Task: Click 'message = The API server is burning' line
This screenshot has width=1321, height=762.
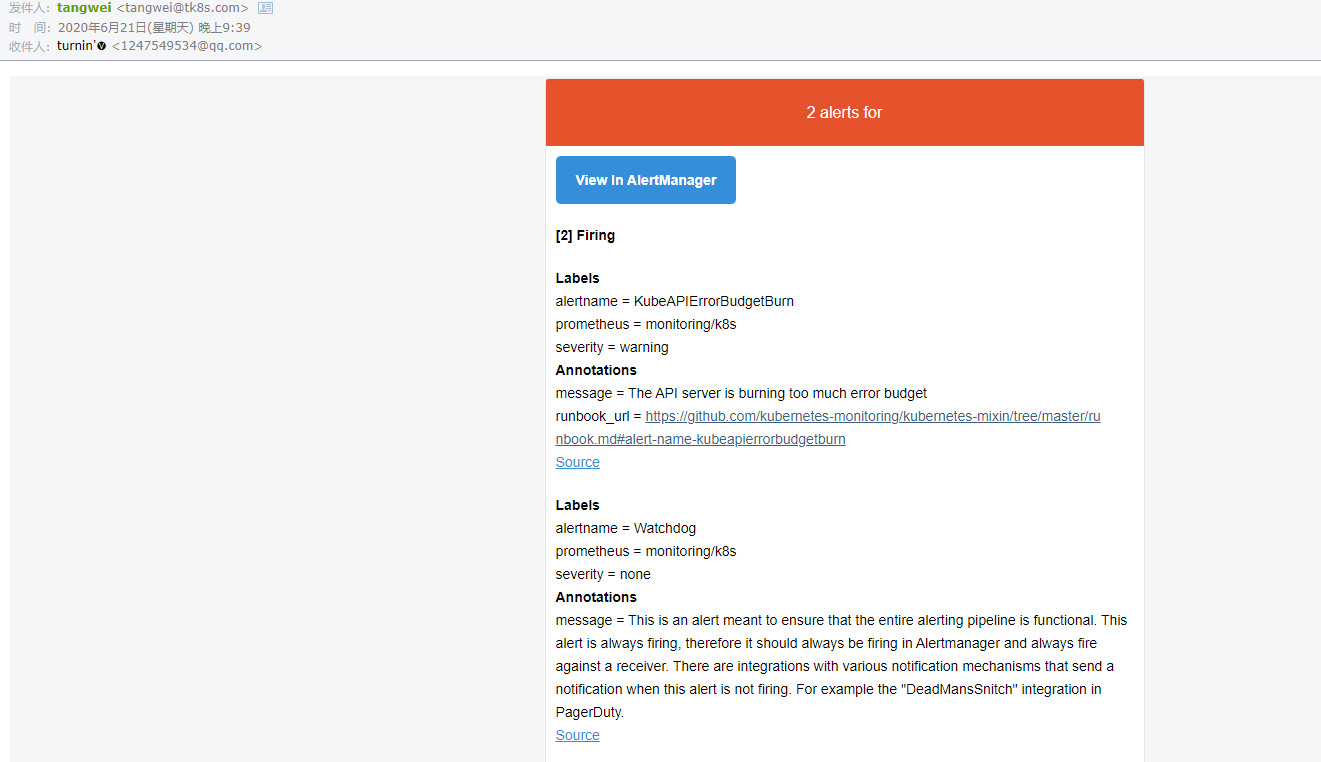Action: 741,393
